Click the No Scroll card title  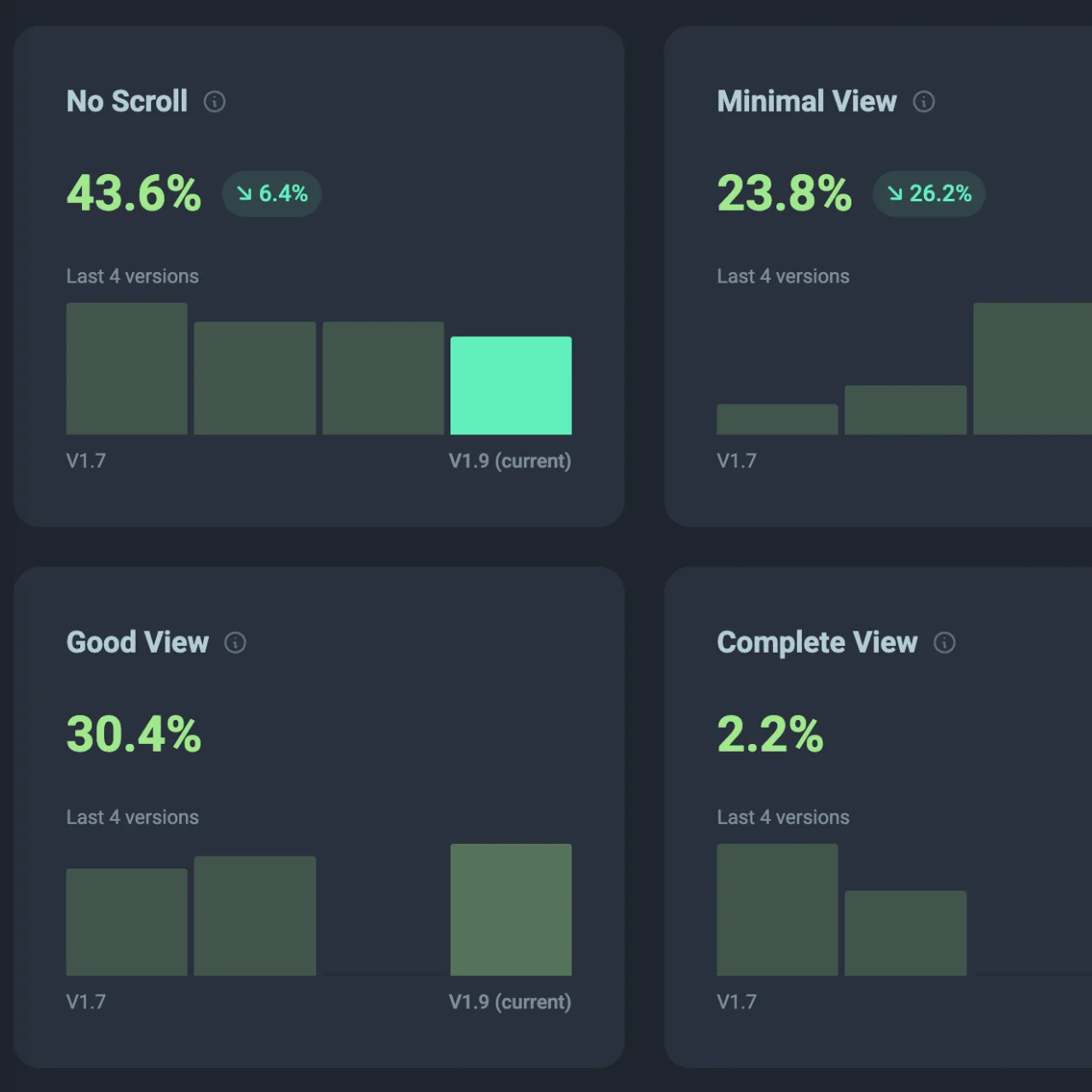click(x=127, y=102)
